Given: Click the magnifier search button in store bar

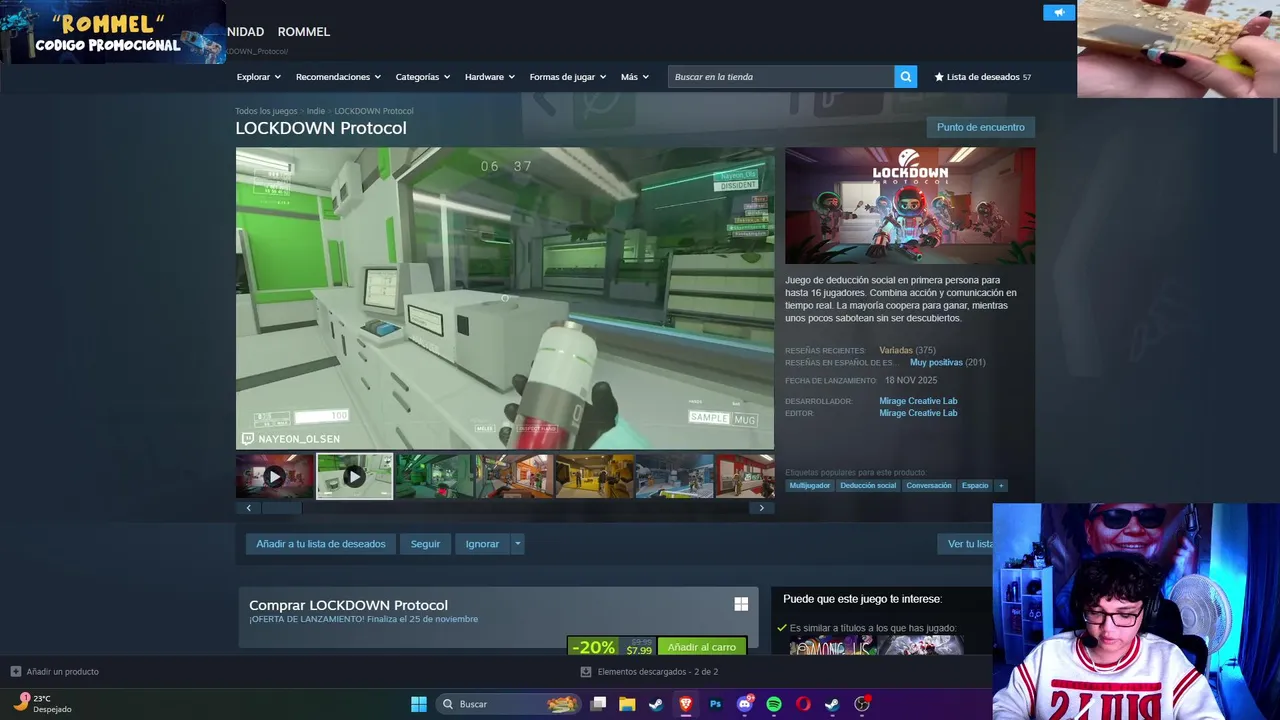Looking at the screenshot, I should point(905,77).
